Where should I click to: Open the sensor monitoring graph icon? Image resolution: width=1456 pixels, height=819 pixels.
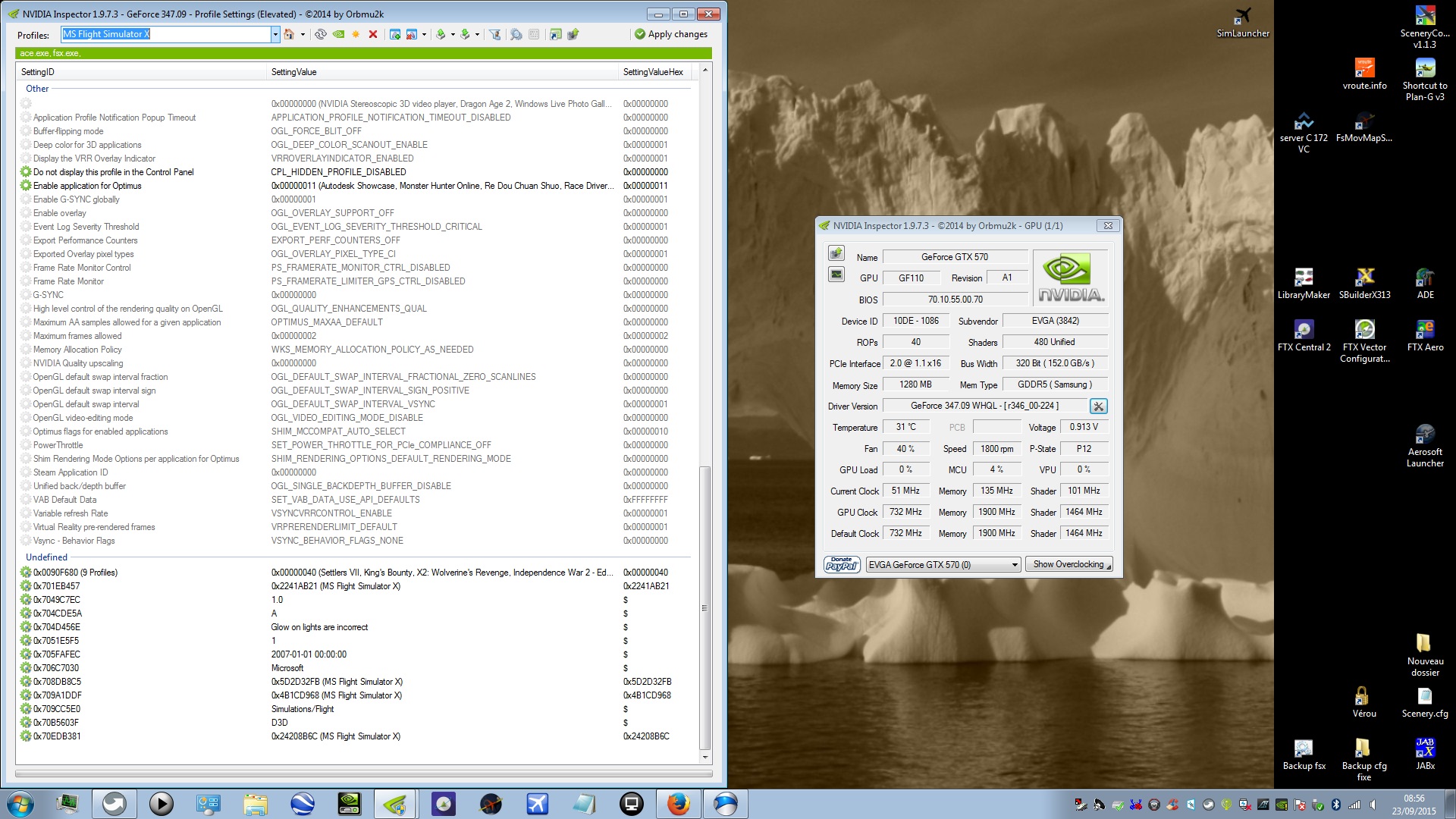coord(836,275)
